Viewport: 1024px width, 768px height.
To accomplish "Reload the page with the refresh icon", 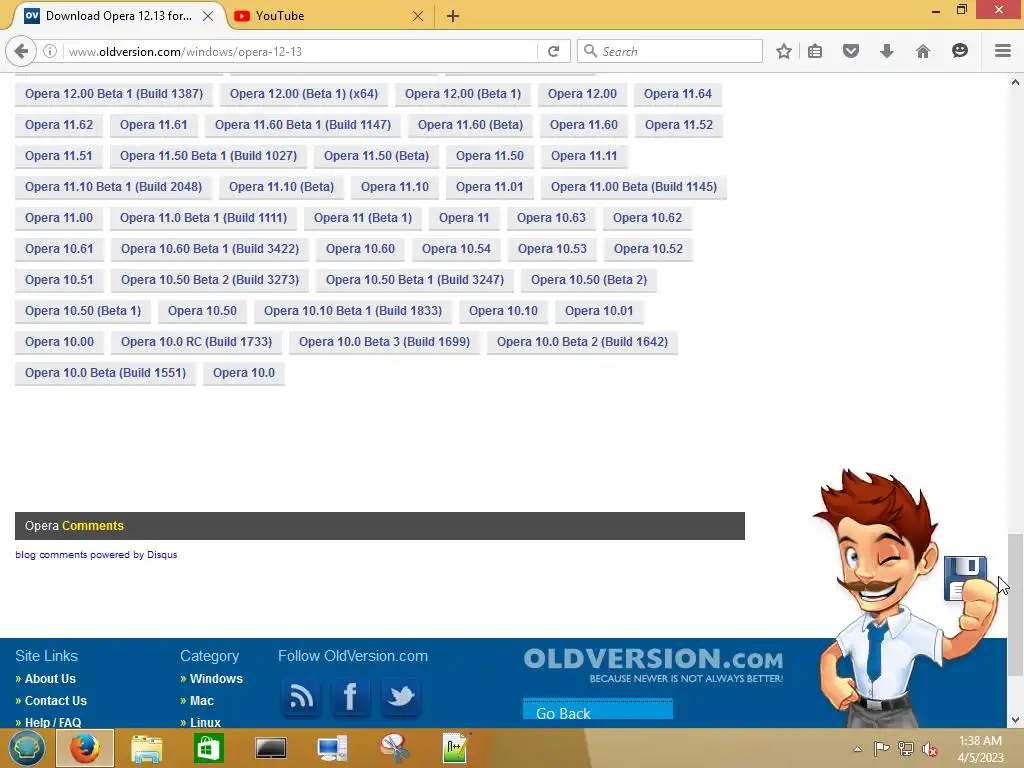I will pyautogui.click(x=553, y=51).
